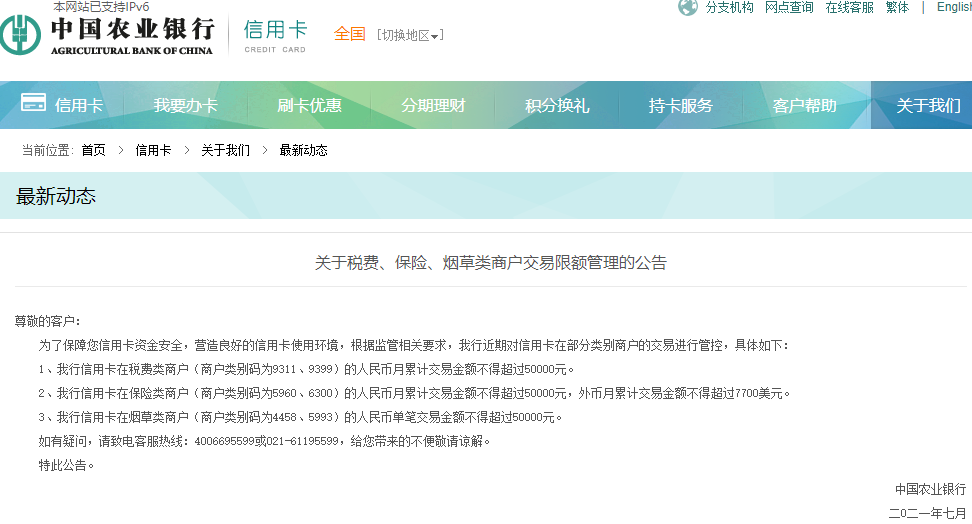Click item 3 about 烟草类商户 limit

pos(300,417)
